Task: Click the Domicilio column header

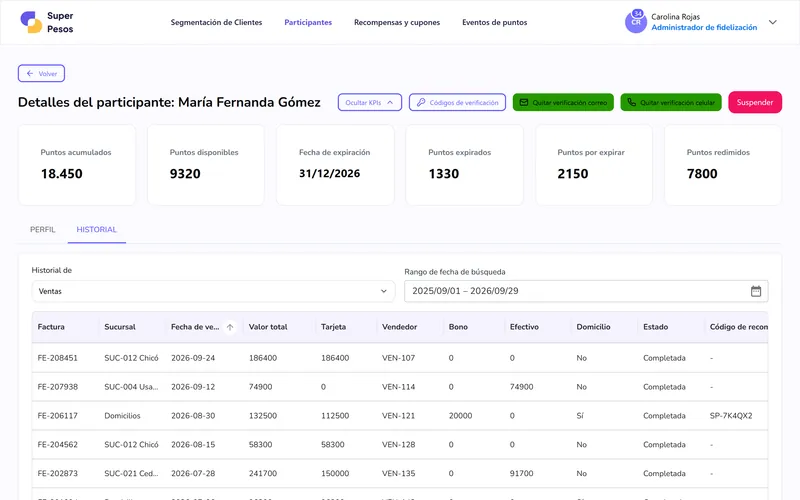Action: [593, 327]
